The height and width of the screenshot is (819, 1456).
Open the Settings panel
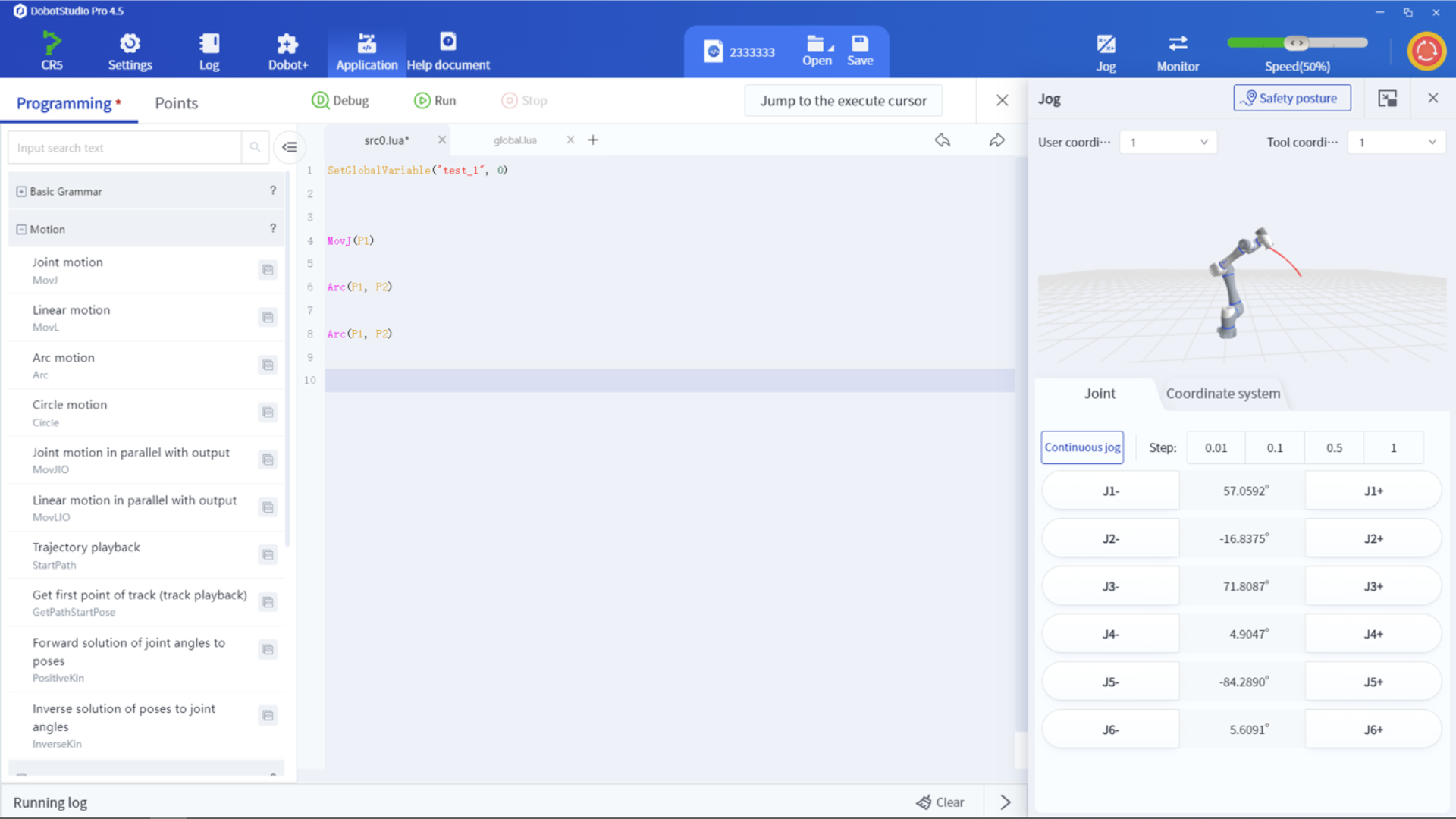(x=129, y=50)
